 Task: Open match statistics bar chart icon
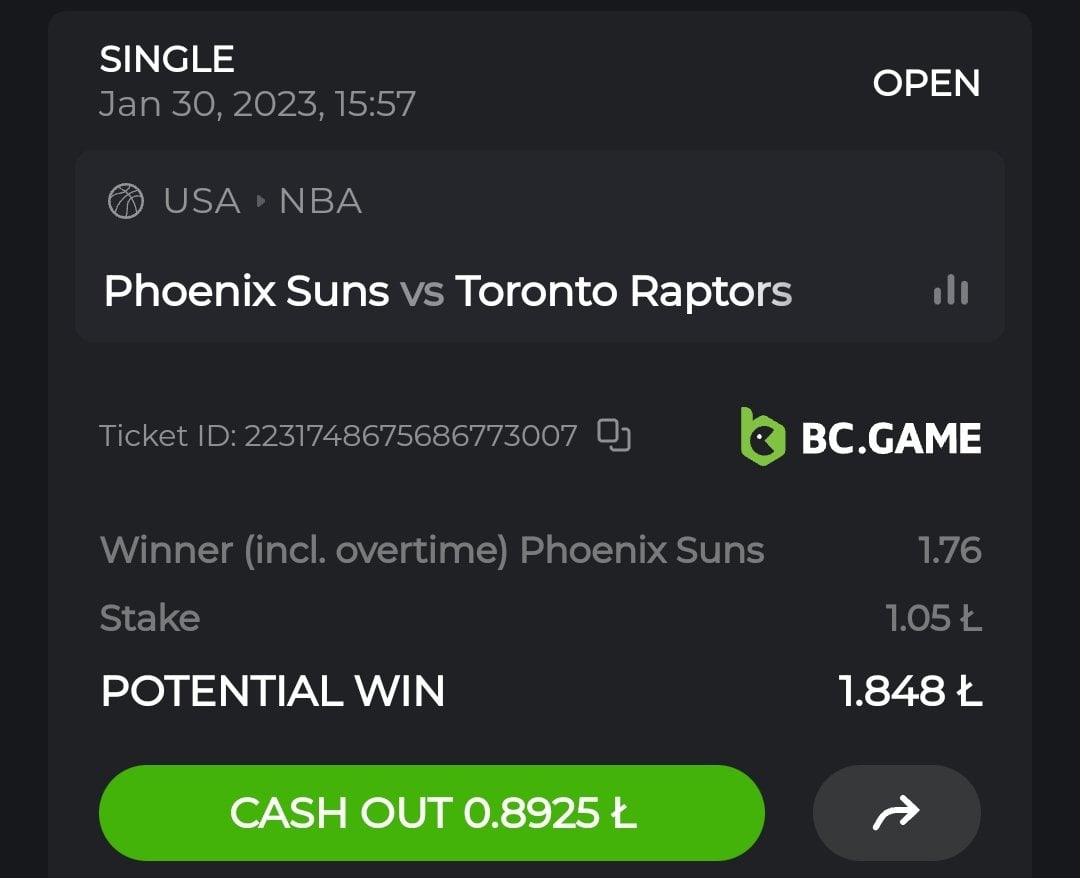coord(950,291)
